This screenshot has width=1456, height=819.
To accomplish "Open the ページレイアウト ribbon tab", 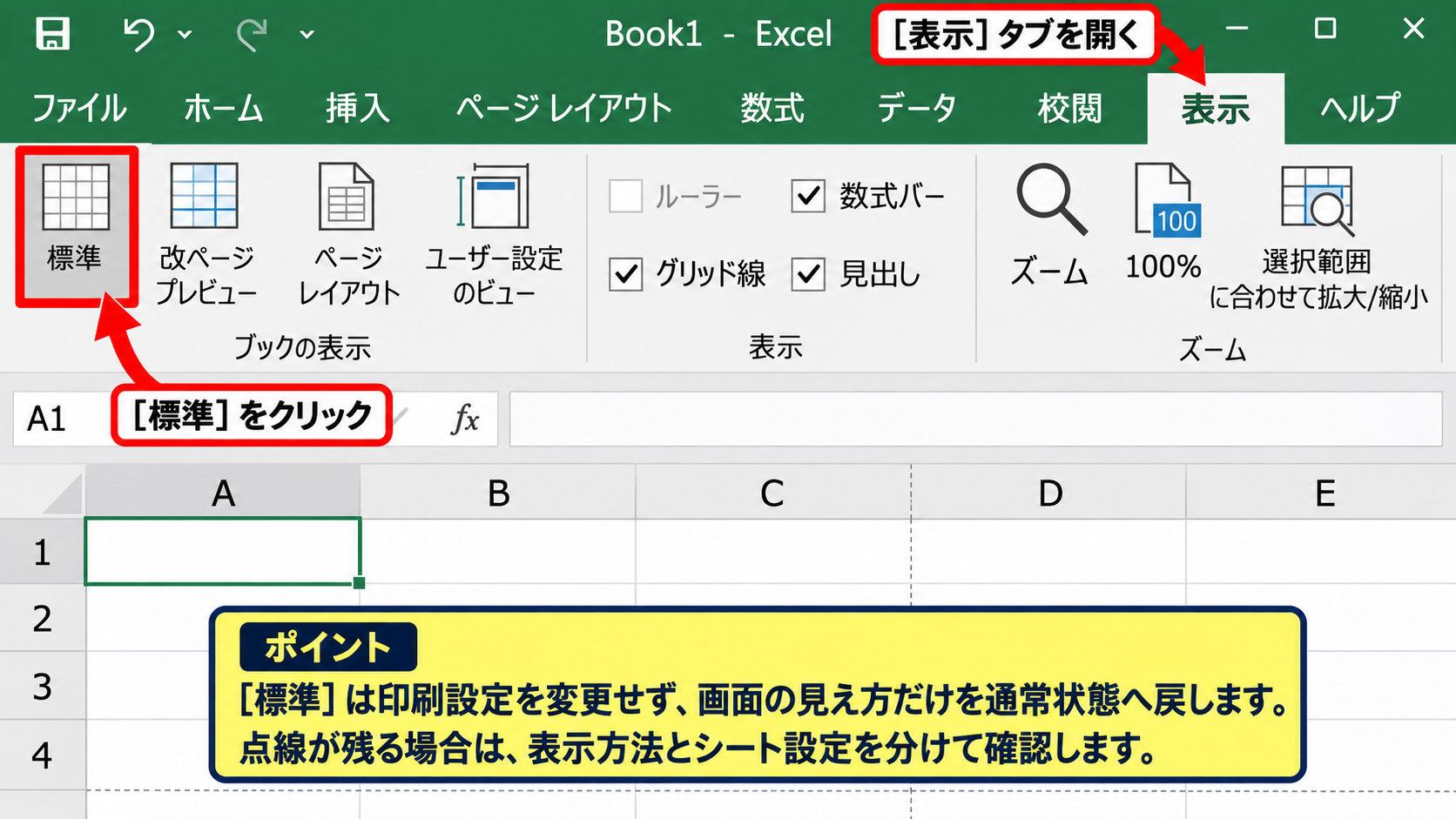I will (564, 109).
